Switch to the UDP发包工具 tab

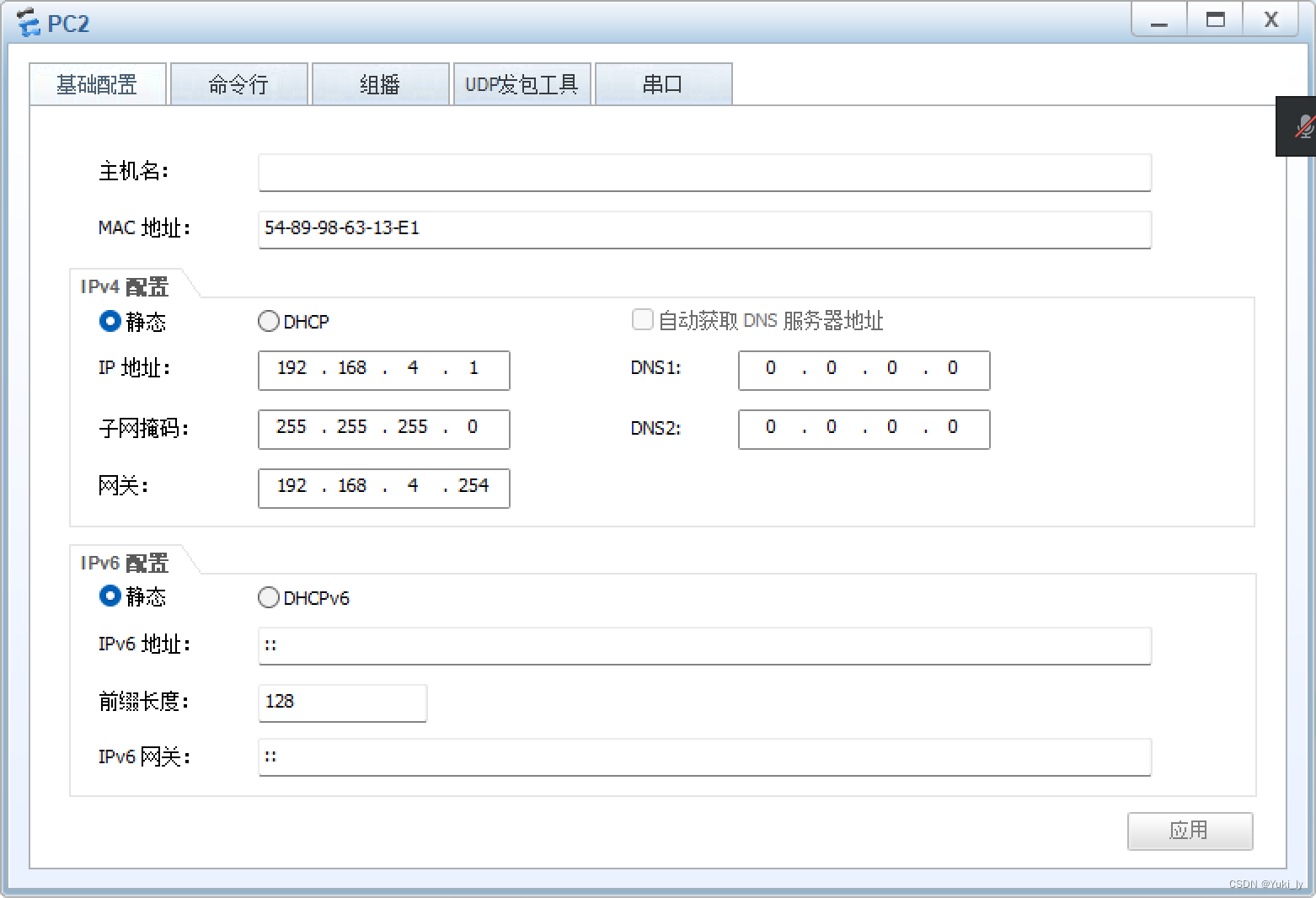(x=522, y=83)
